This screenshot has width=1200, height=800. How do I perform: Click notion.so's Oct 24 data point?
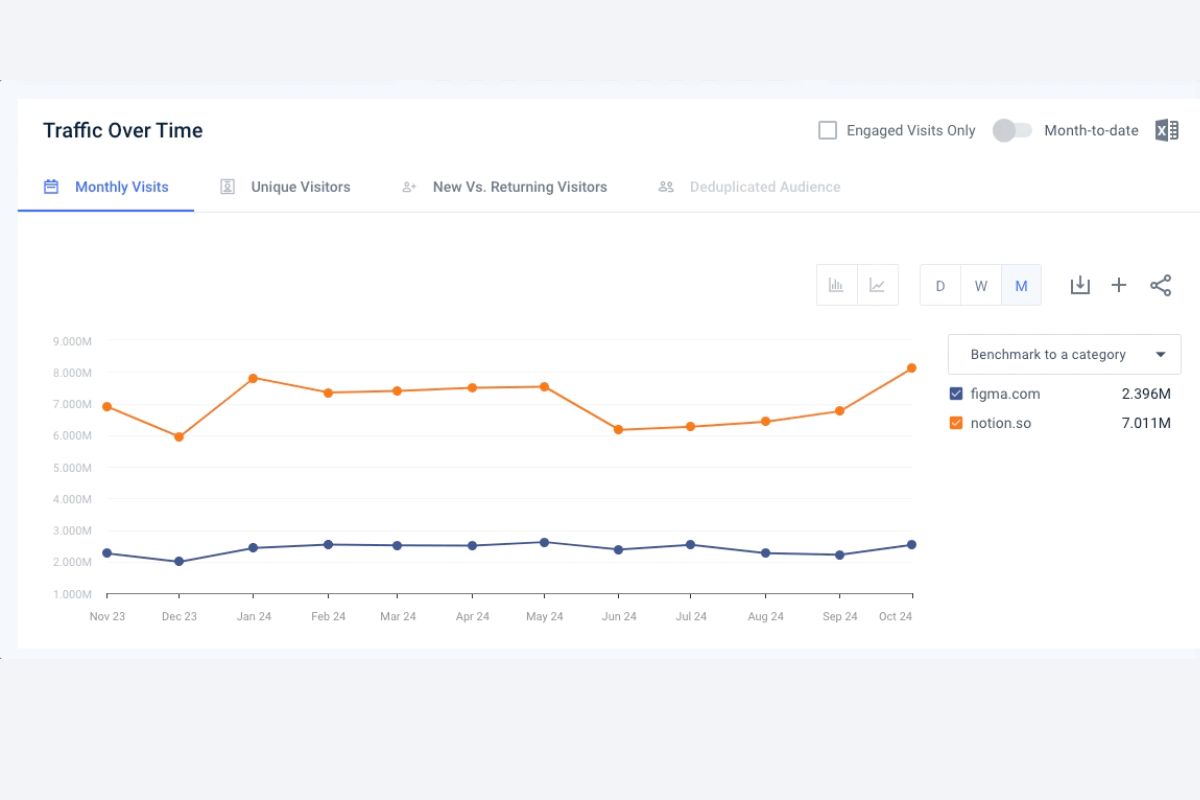911,367
